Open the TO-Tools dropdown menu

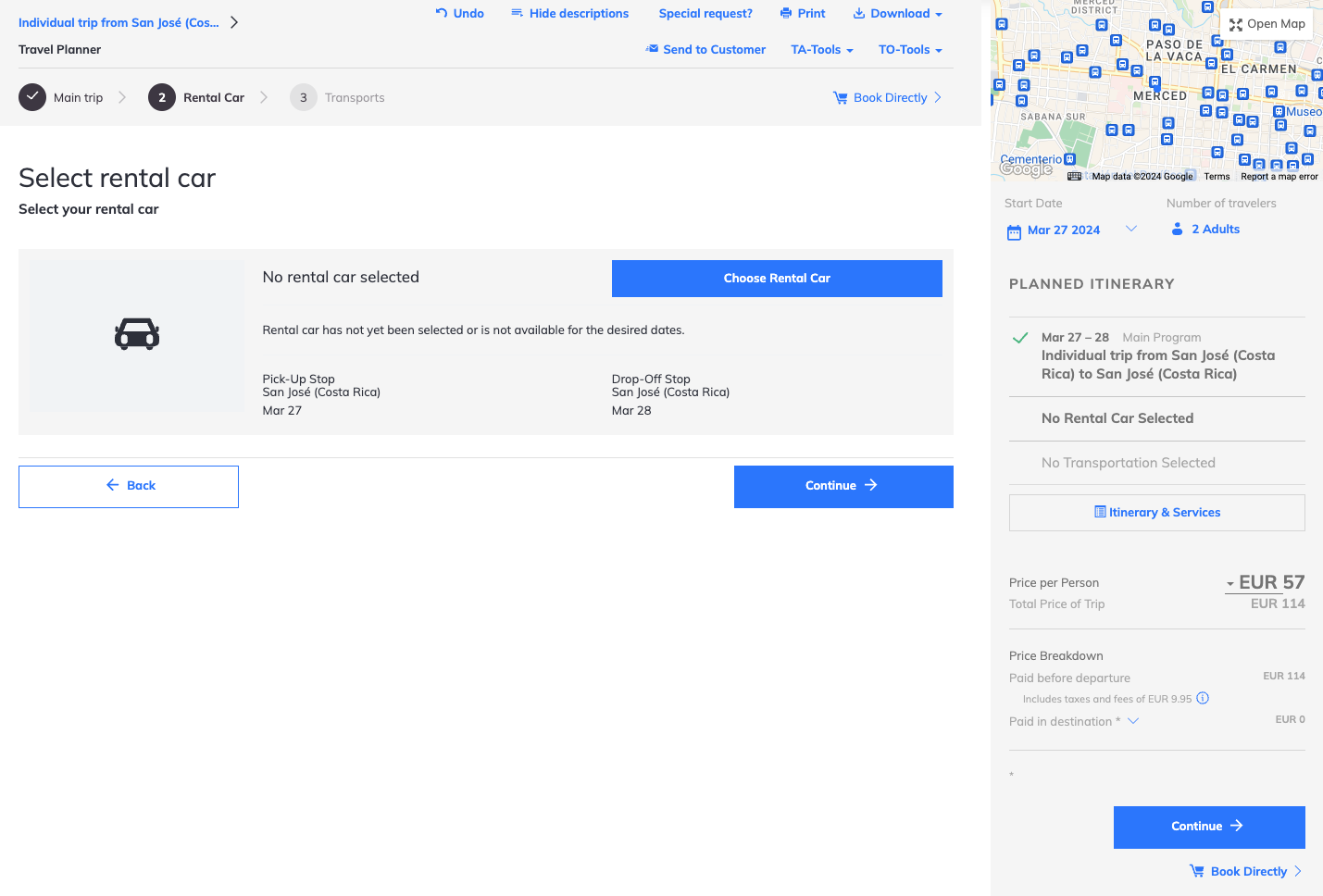[x=939, y=51]
